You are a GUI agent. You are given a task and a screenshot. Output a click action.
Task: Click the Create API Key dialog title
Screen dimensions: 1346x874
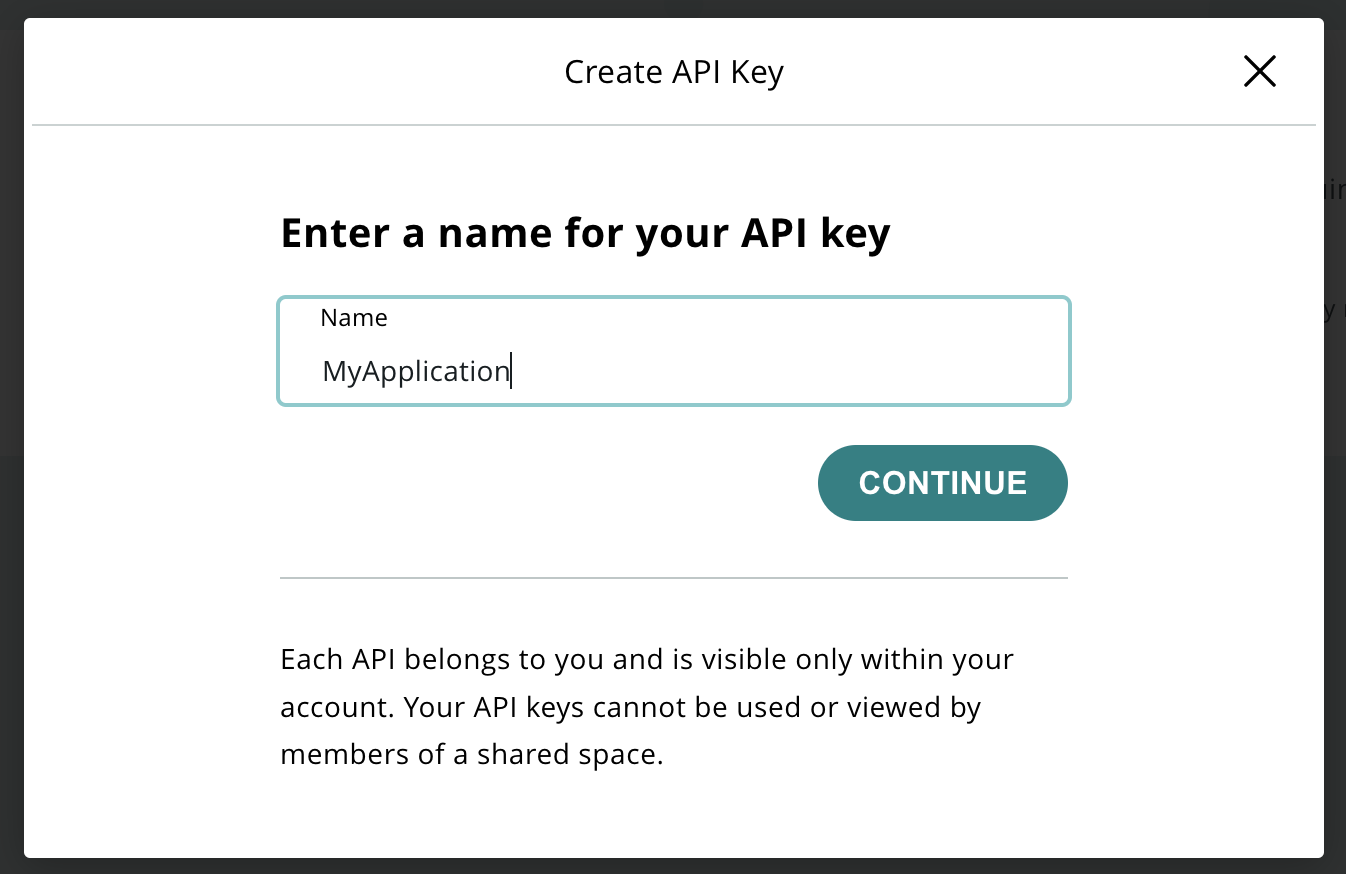click(x=673, y=72)
